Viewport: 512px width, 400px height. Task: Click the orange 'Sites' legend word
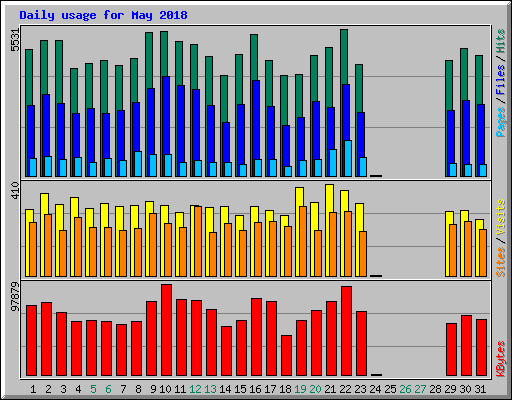tap(501, 262)
